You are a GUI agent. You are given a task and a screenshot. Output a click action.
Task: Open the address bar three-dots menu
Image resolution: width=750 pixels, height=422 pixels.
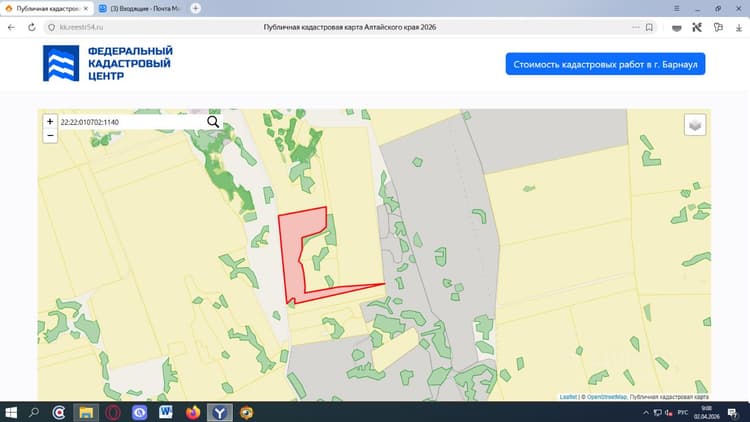tap(635, 27)
